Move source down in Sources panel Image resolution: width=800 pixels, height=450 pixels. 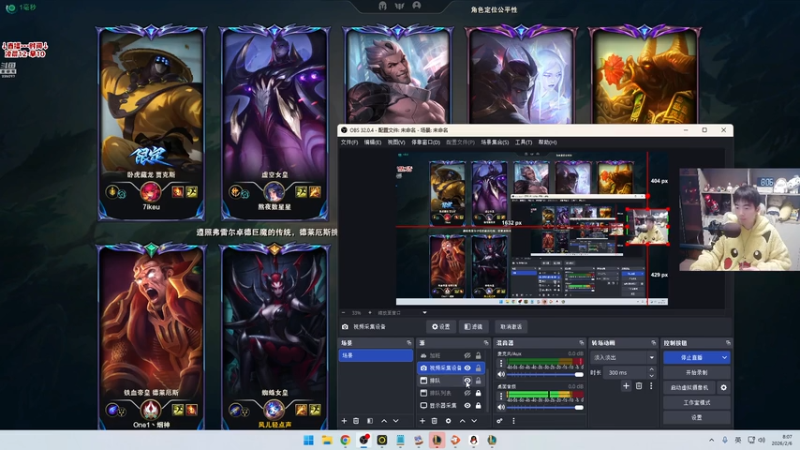[474, 421]
